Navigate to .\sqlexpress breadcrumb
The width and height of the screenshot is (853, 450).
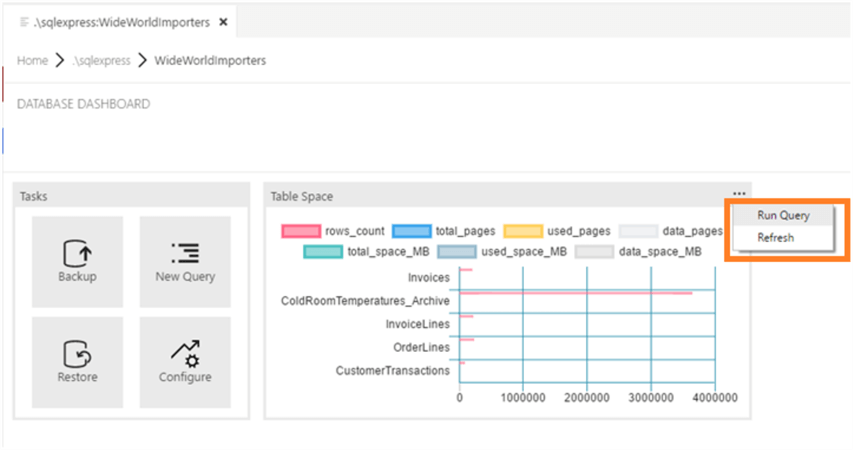click(101, 61)
